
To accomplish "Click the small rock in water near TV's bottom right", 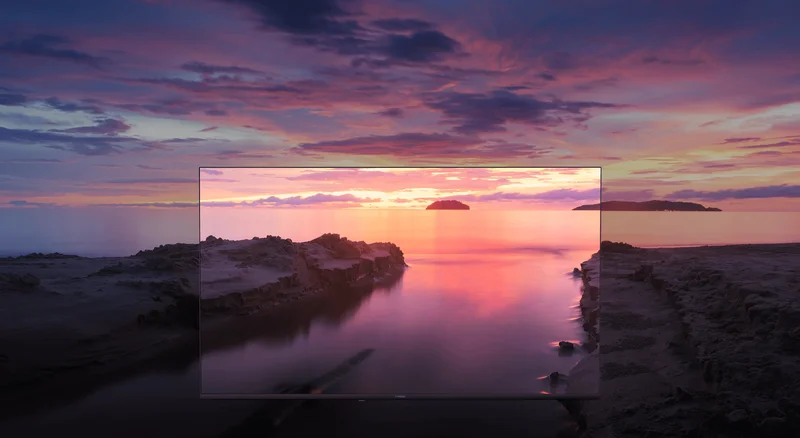I will (566, 346).
